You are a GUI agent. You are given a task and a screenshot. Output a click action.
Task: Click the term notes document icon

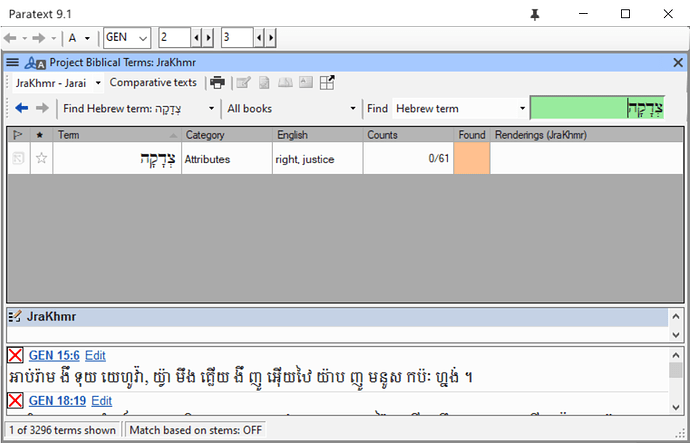click(x=264, y=83)
